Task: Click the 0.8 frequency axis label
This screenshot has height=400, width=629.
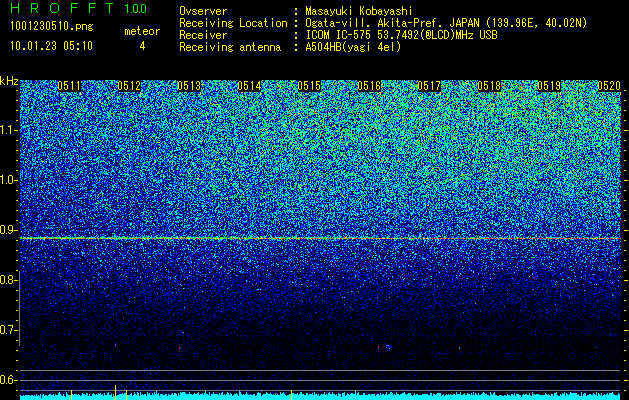Action: coord(8,280)
